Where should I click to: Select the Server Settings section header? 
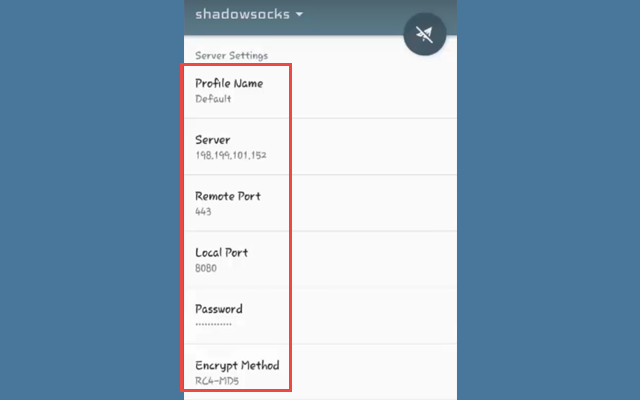[231, 55]
